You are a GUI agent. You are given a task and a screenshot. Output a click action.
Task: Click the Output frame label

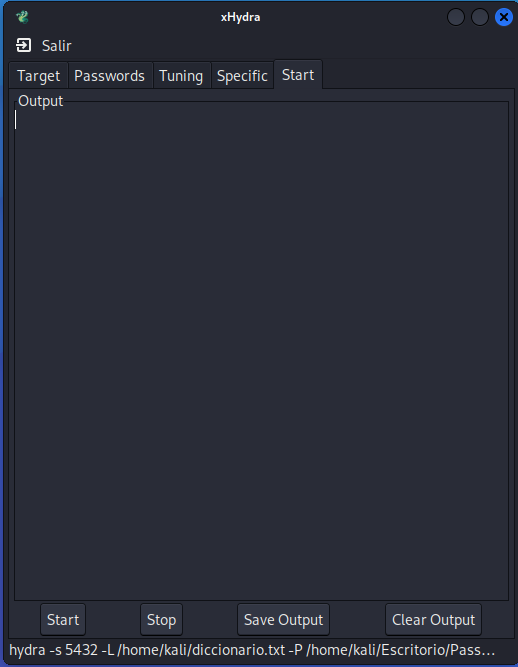tap(40, 101)
